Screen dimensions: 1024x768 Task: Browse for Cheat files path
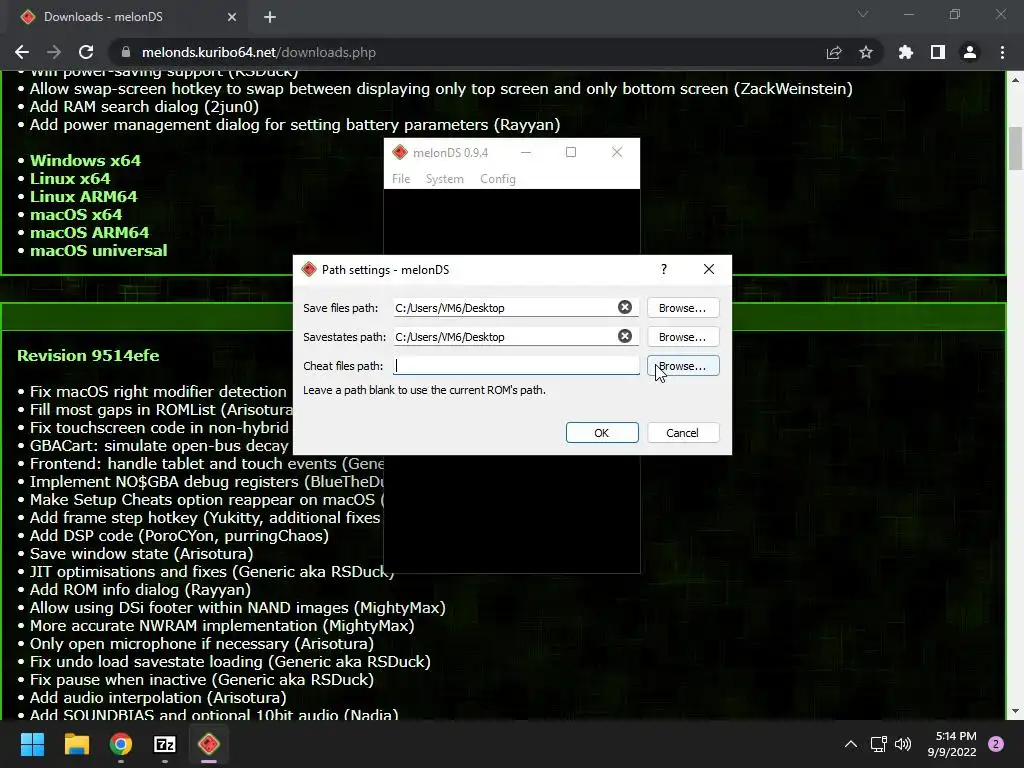683,366
